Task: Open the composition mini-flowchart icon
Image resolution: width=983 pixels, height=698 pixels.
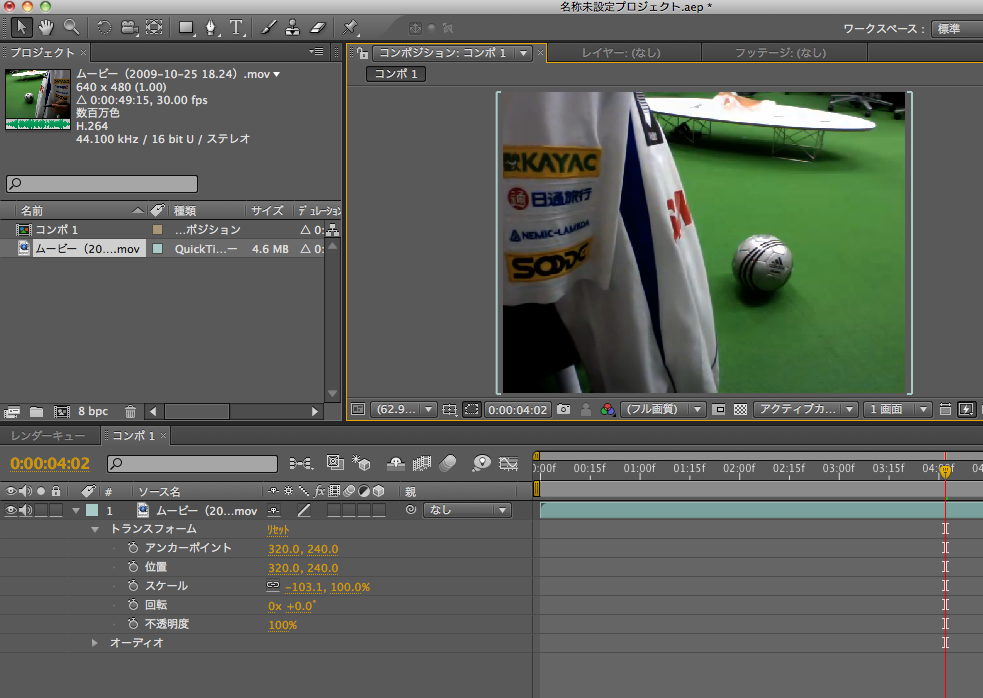Action: click(x=301, y=463)
